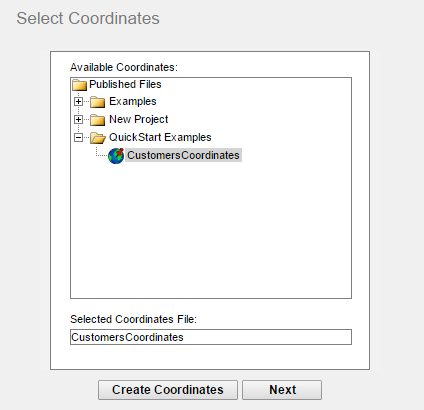Click the Available Coordinates label
The image size is (424, 410).
pos(124,67)
